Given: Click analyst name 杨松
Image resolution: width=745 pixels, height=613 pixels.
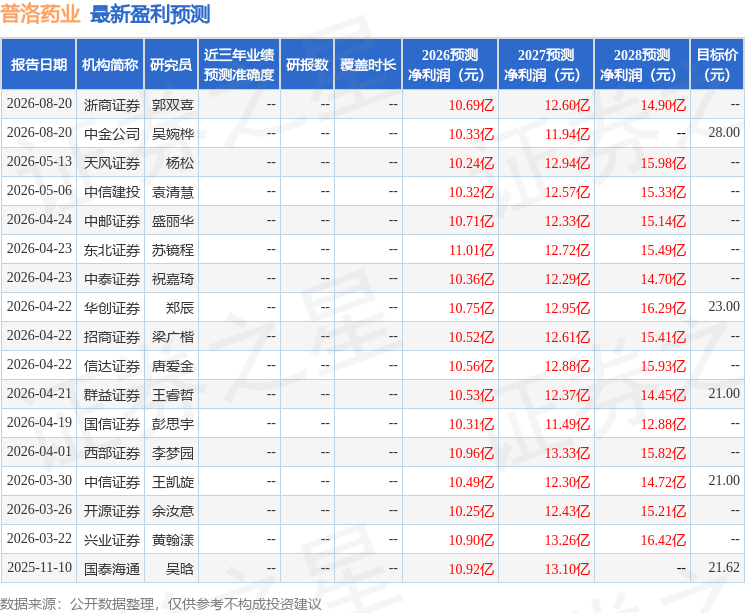Looking at the screenshot, I should click(180, 163).
